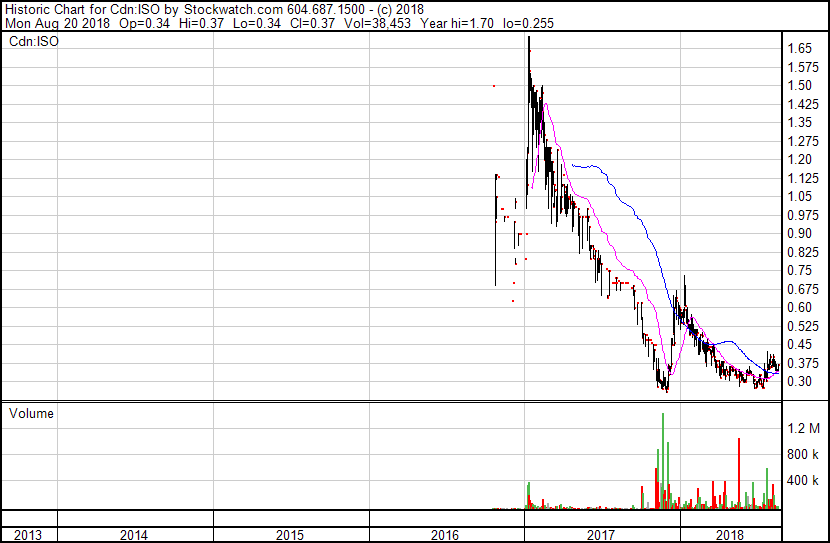Click the lo=0.255 yearly low value
Viewport: 830px width, 543px height.
528,23
